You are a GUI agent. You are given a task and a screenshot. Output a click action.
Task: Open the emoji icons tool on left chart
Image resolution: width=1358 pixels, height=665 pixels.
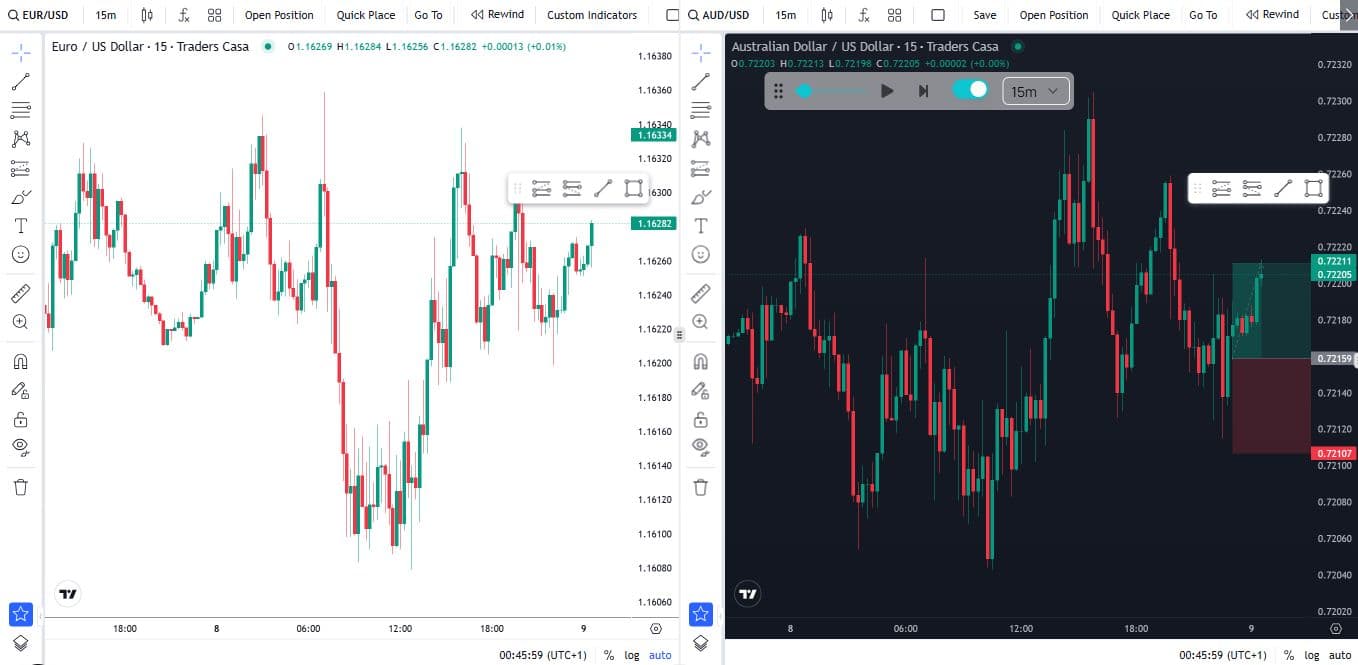coord(20,254)
